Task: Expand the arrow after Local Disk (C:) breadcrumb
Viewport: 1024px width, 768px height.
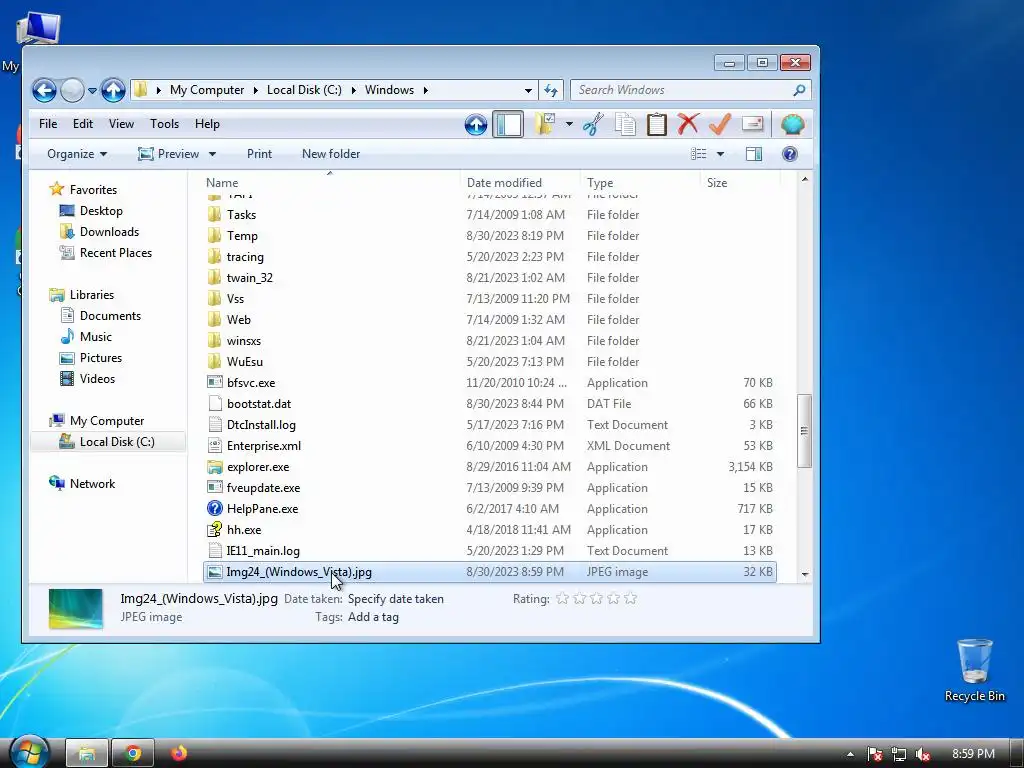Action: 353,90
